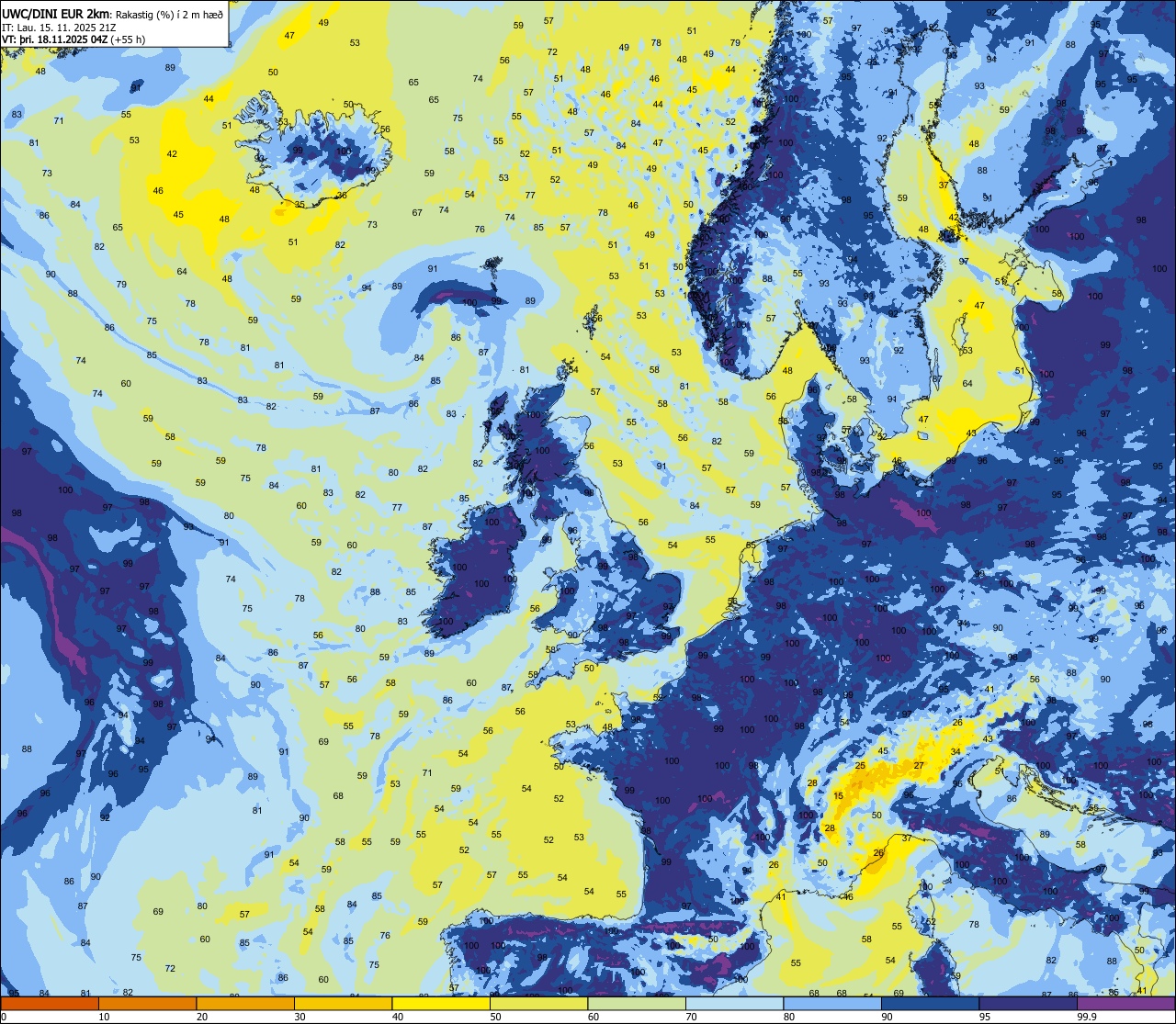Click the yellow-green 60–70 legend color segment

point(637,1003)
